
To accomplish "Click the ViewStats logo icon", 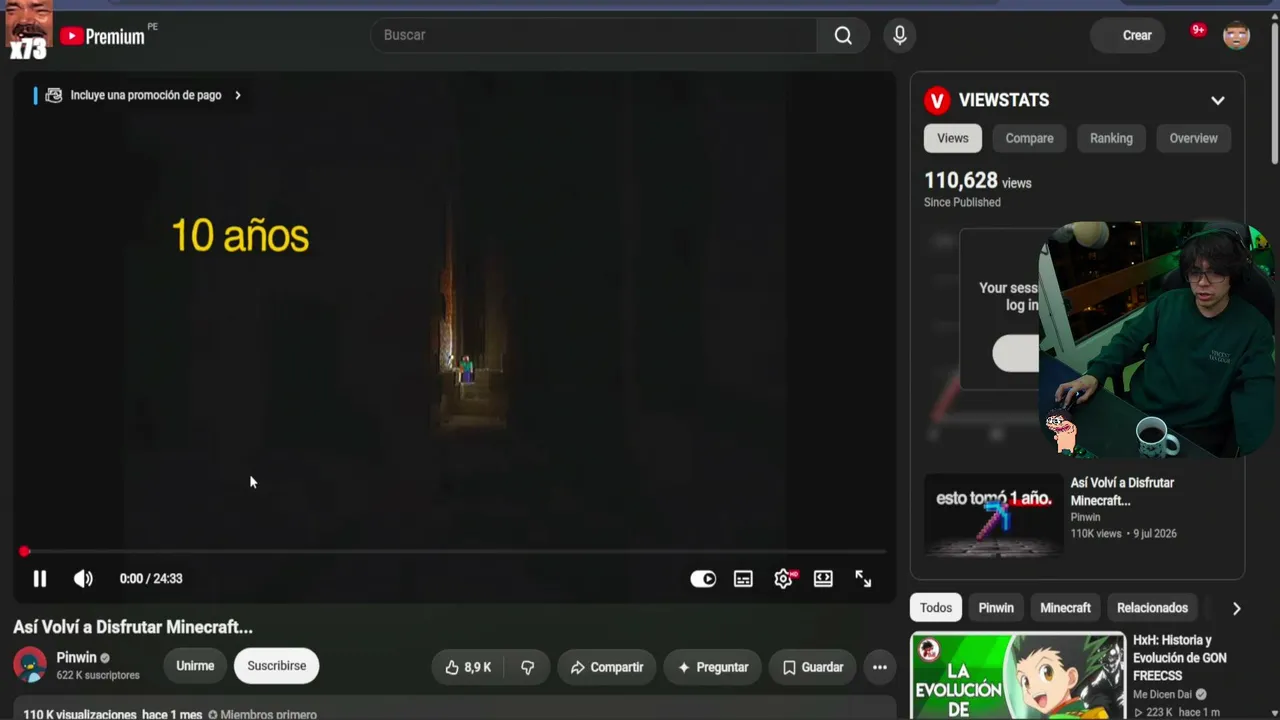I will tap(937, 100).
